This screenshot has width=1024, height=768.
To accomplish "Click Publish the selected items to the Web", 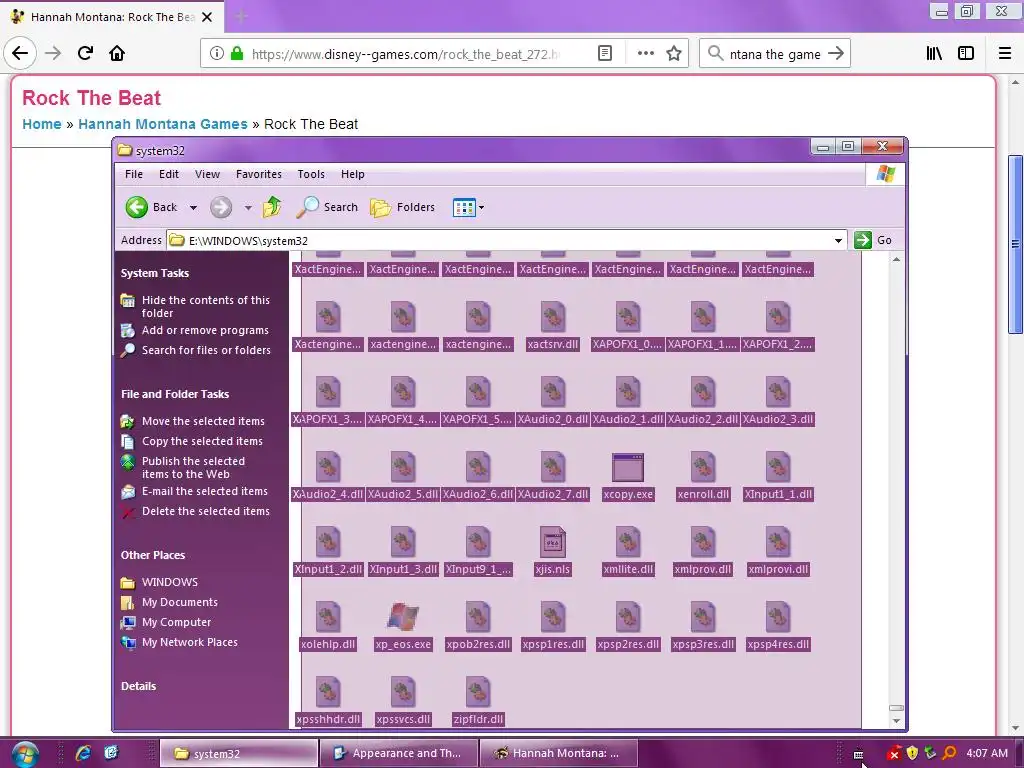I will (x=193, y=468).
